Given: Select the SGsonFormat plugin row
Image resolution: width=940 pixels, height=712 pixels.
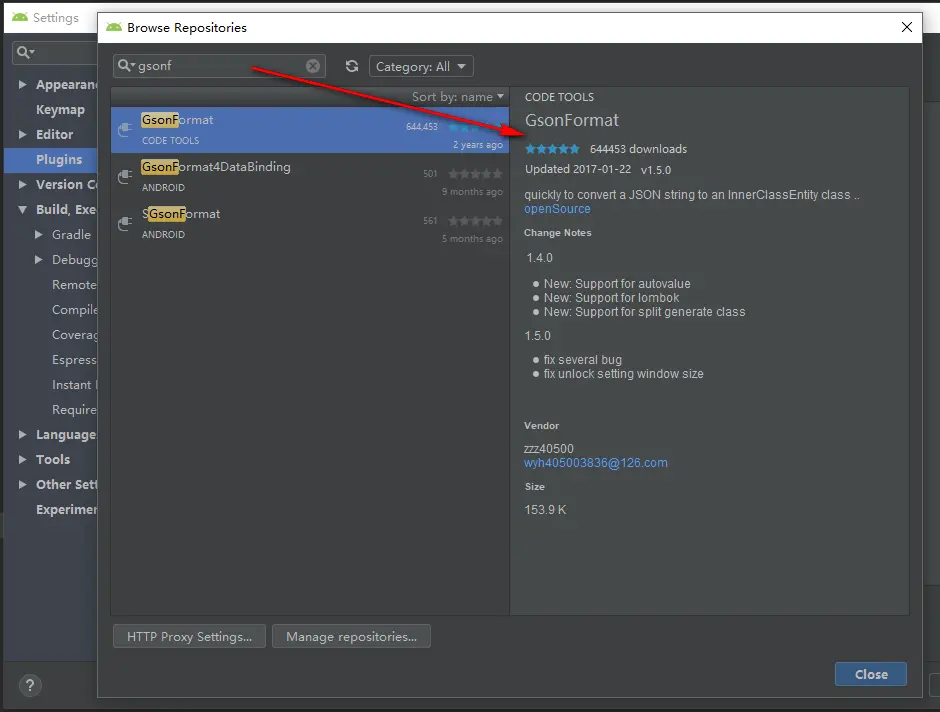Looking at the screenshot, I should [x=310, y=224].
